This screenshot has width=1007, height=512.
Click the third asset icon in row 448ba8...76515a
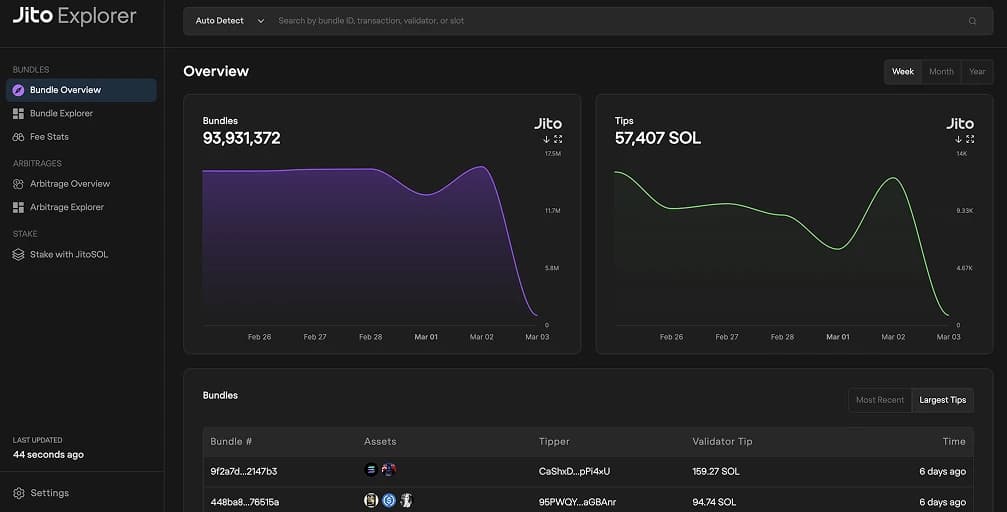[x=406, y=500]
